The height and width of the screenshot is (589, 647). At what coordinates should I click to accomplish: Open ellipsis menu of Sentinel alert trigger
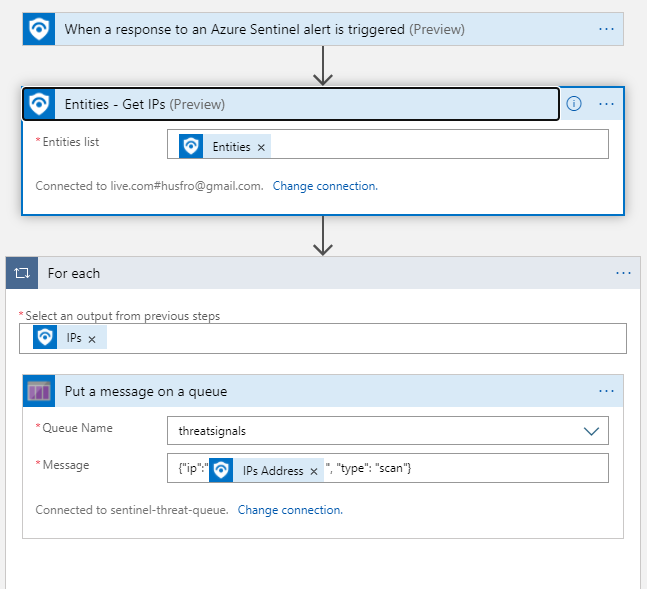coord(606,29)
